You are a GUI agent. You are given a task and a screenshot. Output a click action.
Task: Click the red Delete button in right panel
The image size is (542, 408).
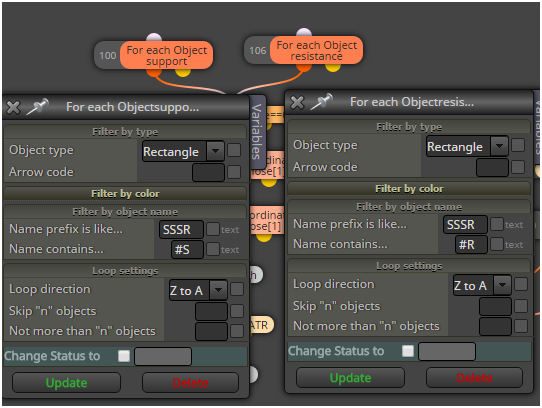click(474, 378)
